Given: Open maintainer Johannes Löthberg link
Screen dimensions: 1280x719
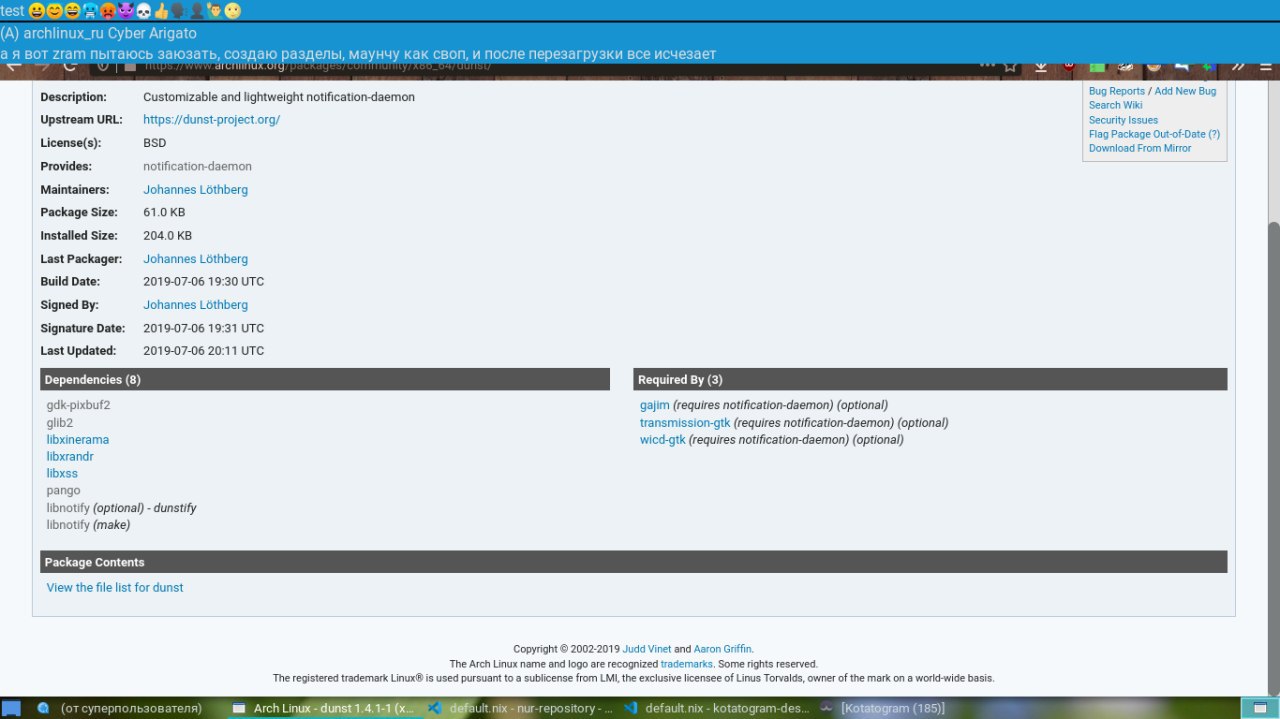Looking at the screenshot, I should (195, 190).
